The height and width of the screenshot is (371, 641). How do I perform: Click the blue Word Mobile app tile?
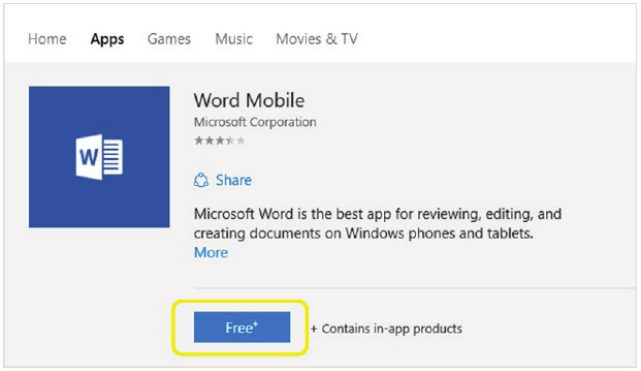pyautogui.click(x=99, y=157)
